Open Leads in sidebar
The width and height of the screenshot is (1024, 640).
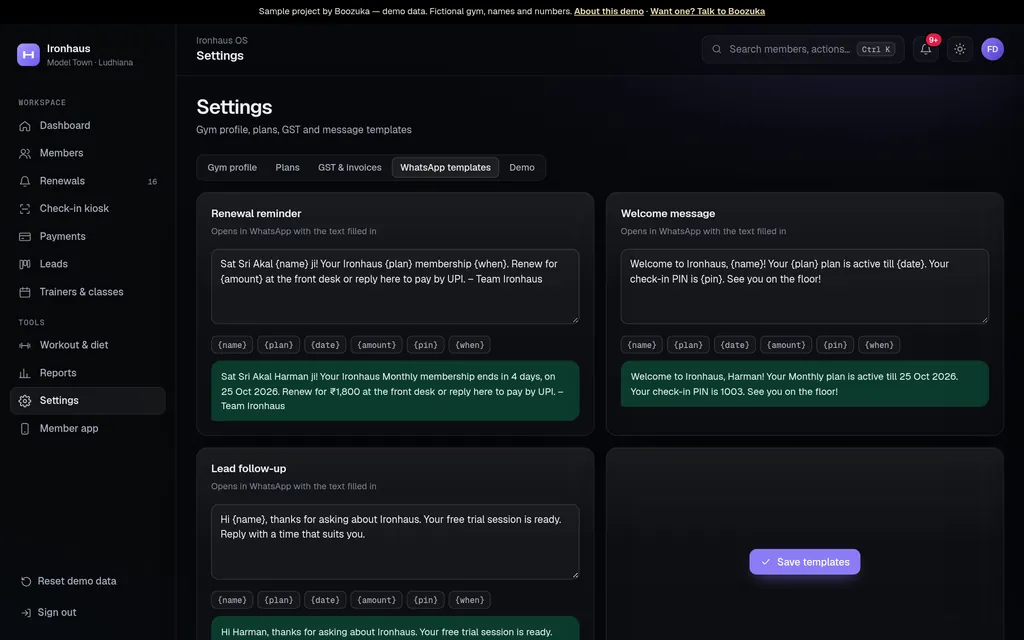pos(88,264)
